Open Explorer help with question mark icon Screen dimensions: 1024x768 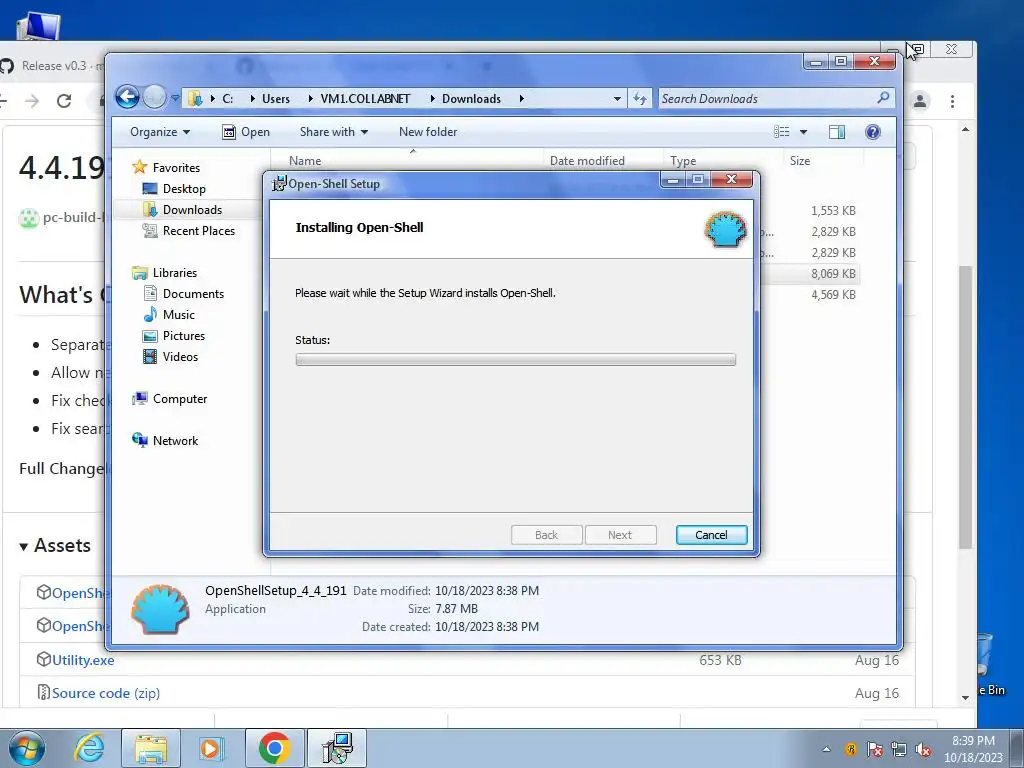872,132
